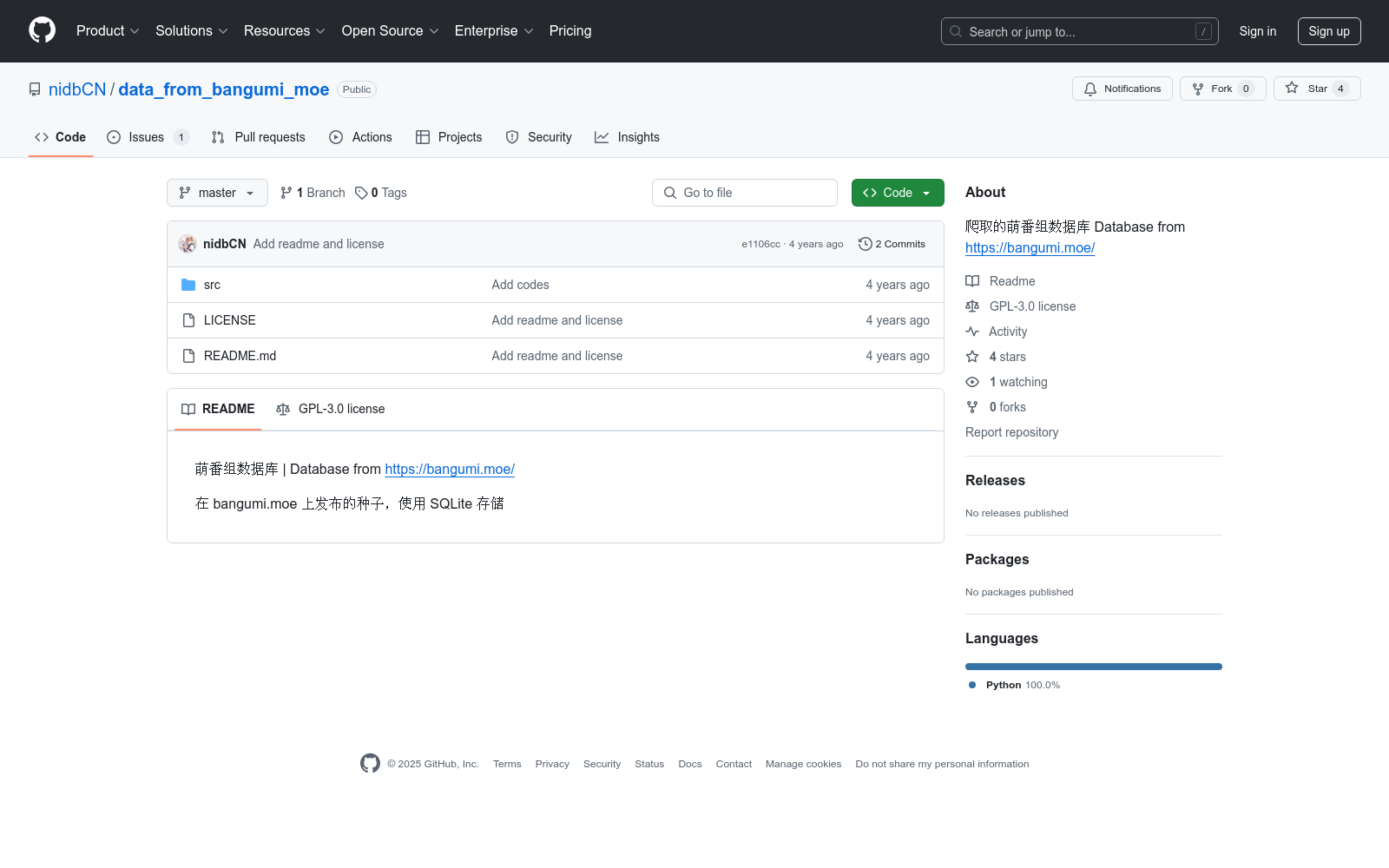Click the book icon beside Readme in About
Screen dimensions: 1389x868
coord(972,281)
